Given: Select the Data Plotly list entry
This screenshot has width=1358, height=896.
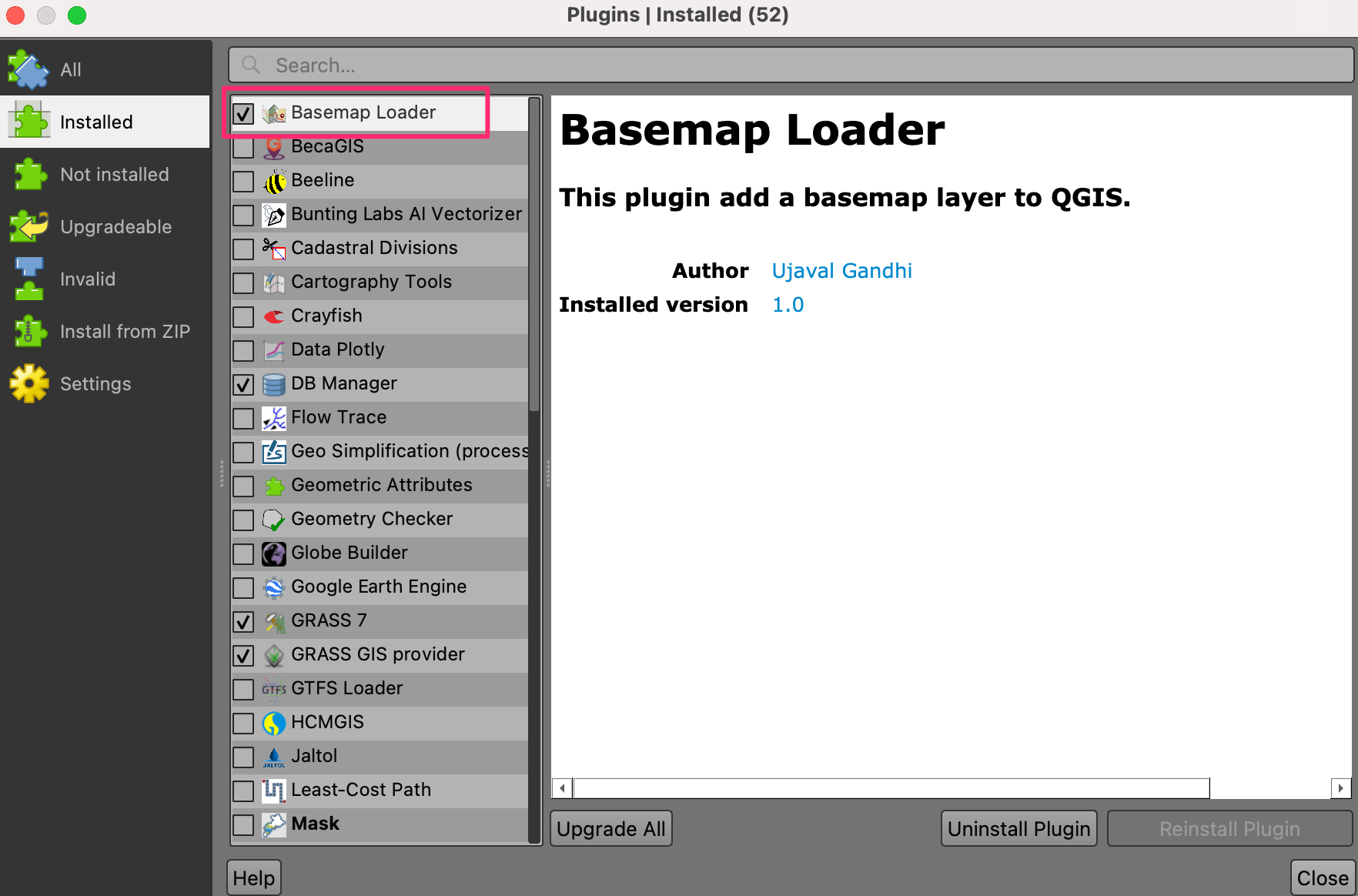Looking at the screenshot, I should pyautogui.click(x=380, y=349).
